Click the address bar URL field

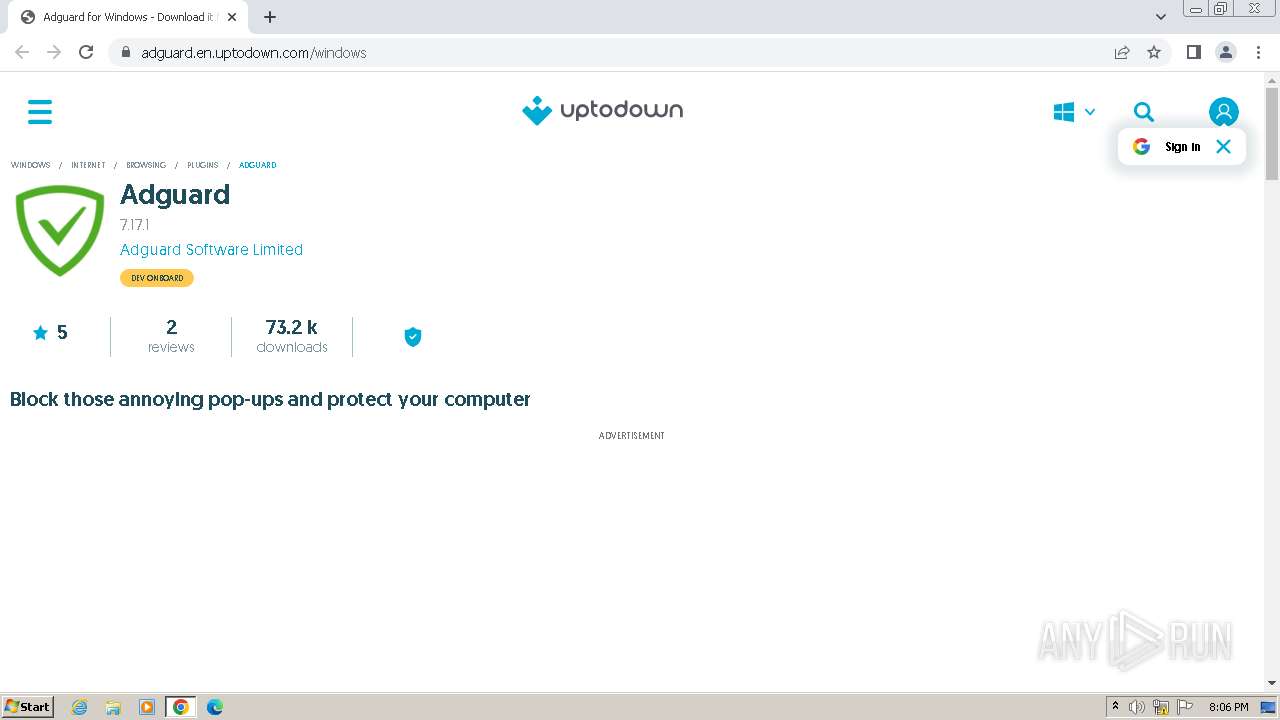tap(610, 53)
